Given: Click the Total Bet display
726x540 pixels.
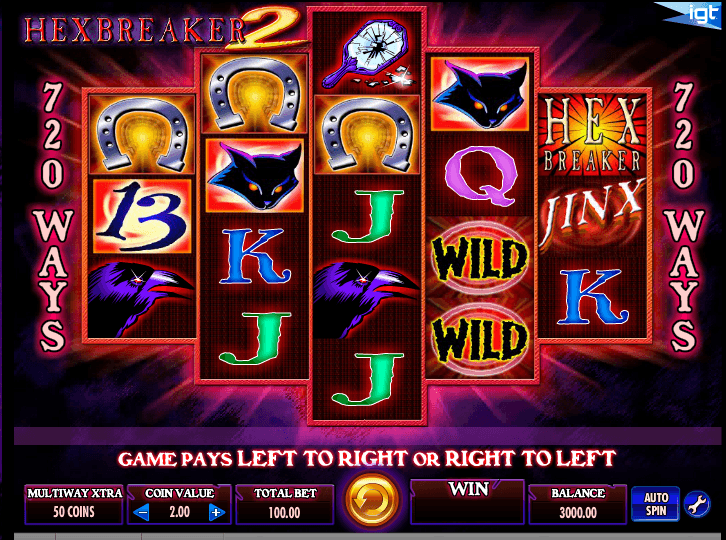Looking at the screenshot, I should click(x=285, y=504).
